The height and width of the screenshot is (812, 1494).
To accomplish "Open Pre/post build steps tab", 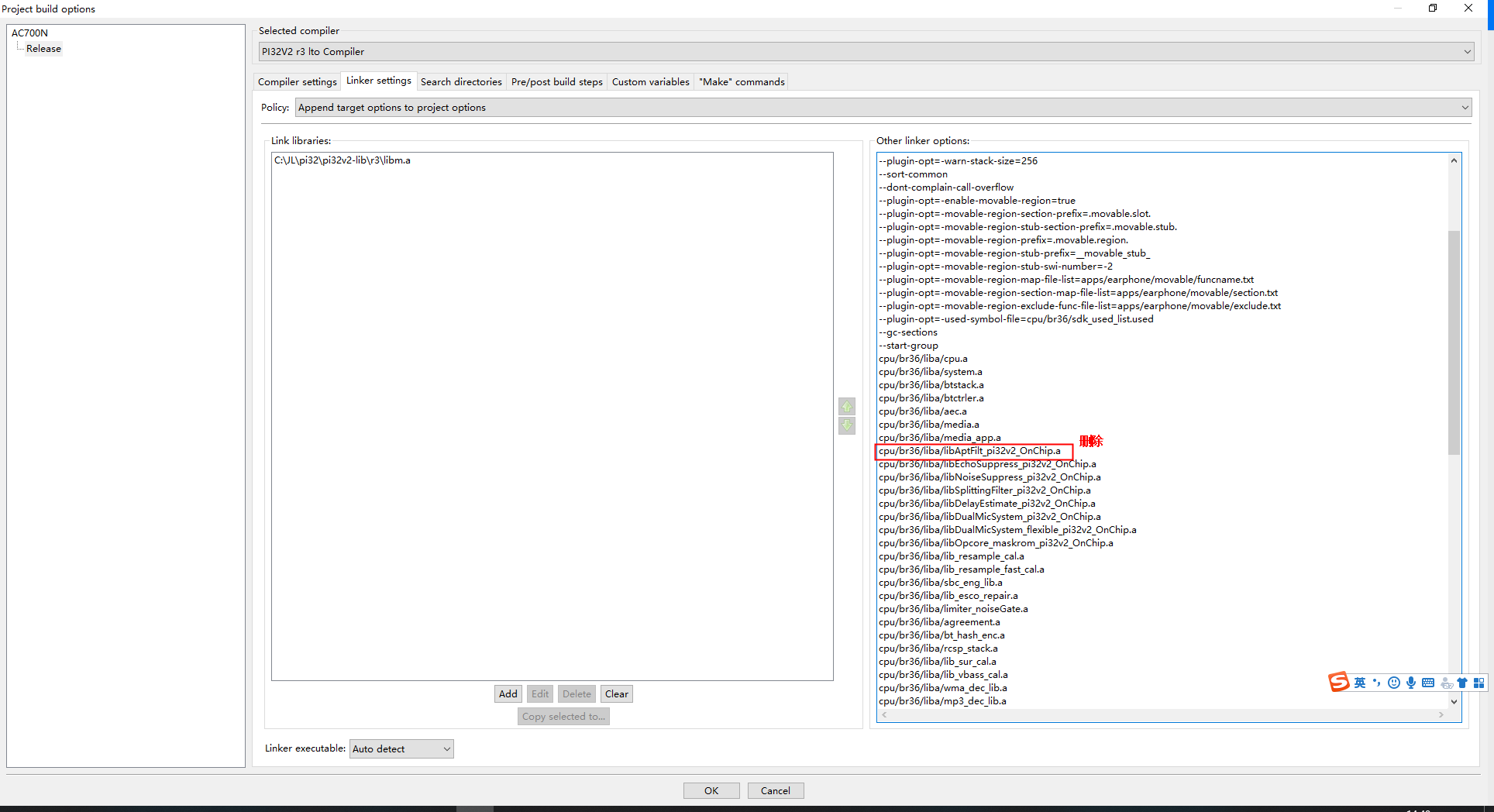I will tap(557, 81).
